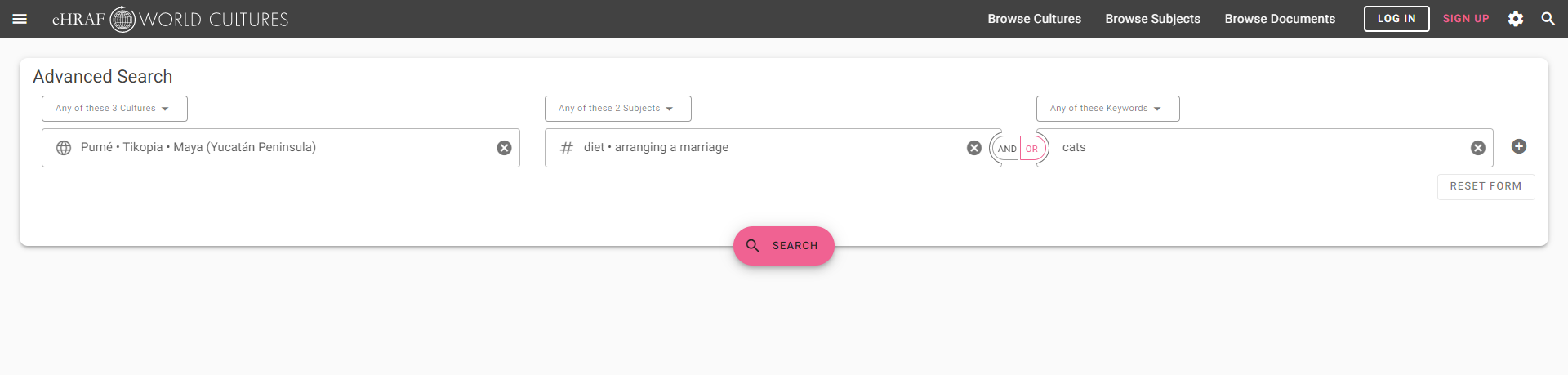Image resolution: width=1568 pixels, height=375 pixels.
Task: Click the hash icon in subjects field
Action: [567, 148]
